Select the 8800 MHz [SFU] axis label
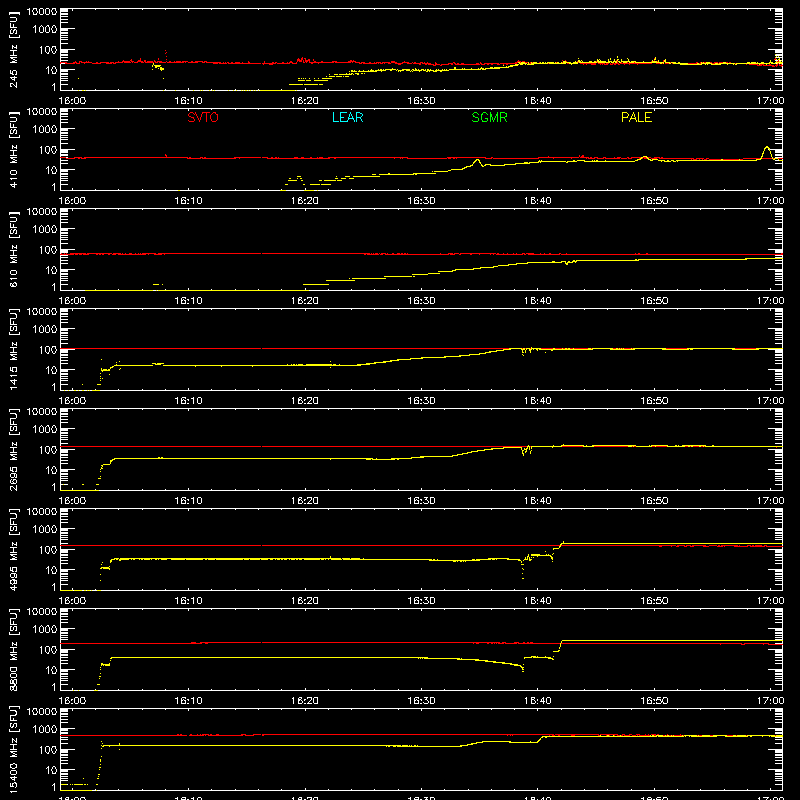Image resolution: width=800 pixels, height=800 pixels. pyautogui.click(x=14, y=649)
